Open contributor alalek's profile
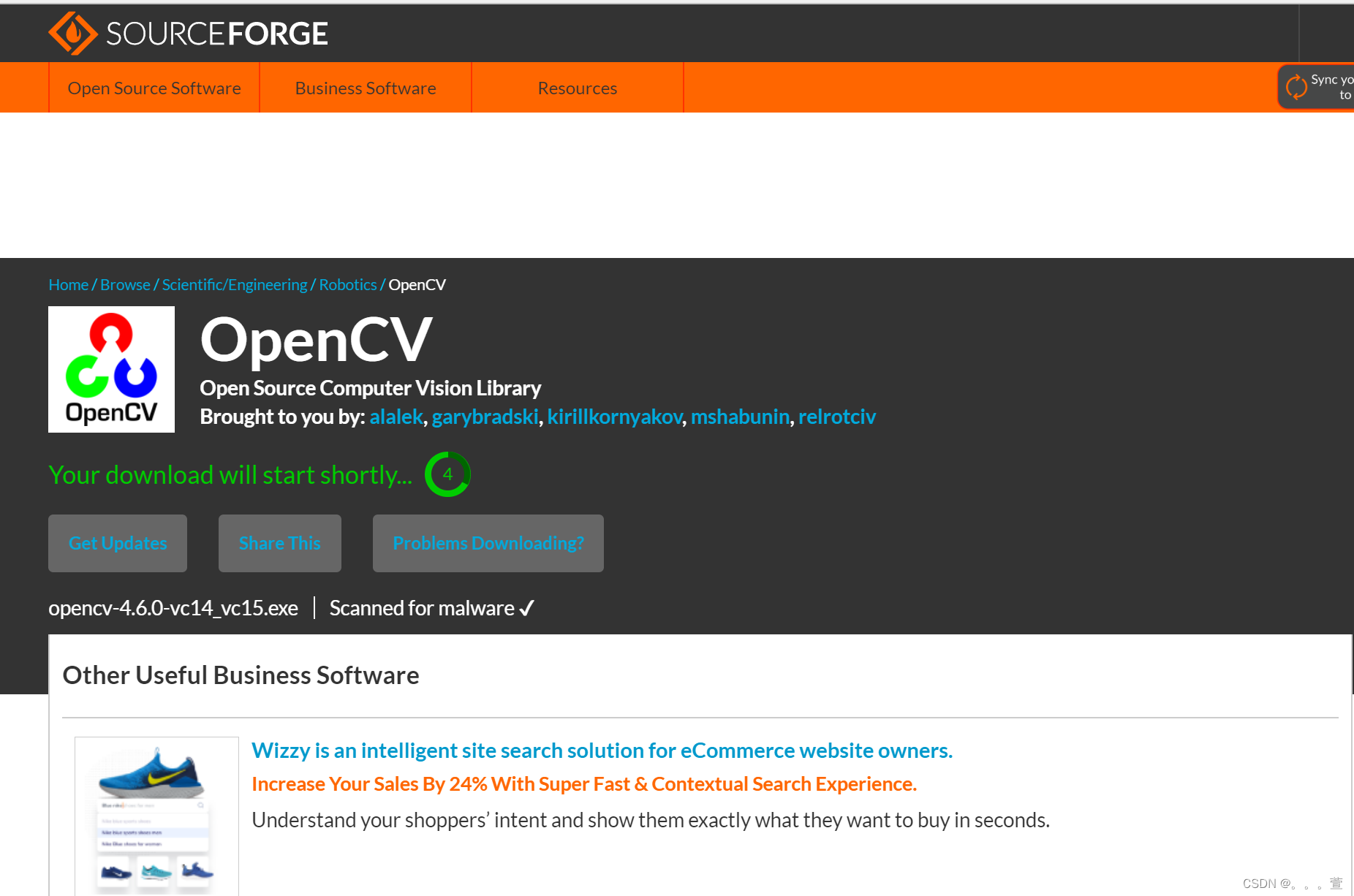 point(396,417)
